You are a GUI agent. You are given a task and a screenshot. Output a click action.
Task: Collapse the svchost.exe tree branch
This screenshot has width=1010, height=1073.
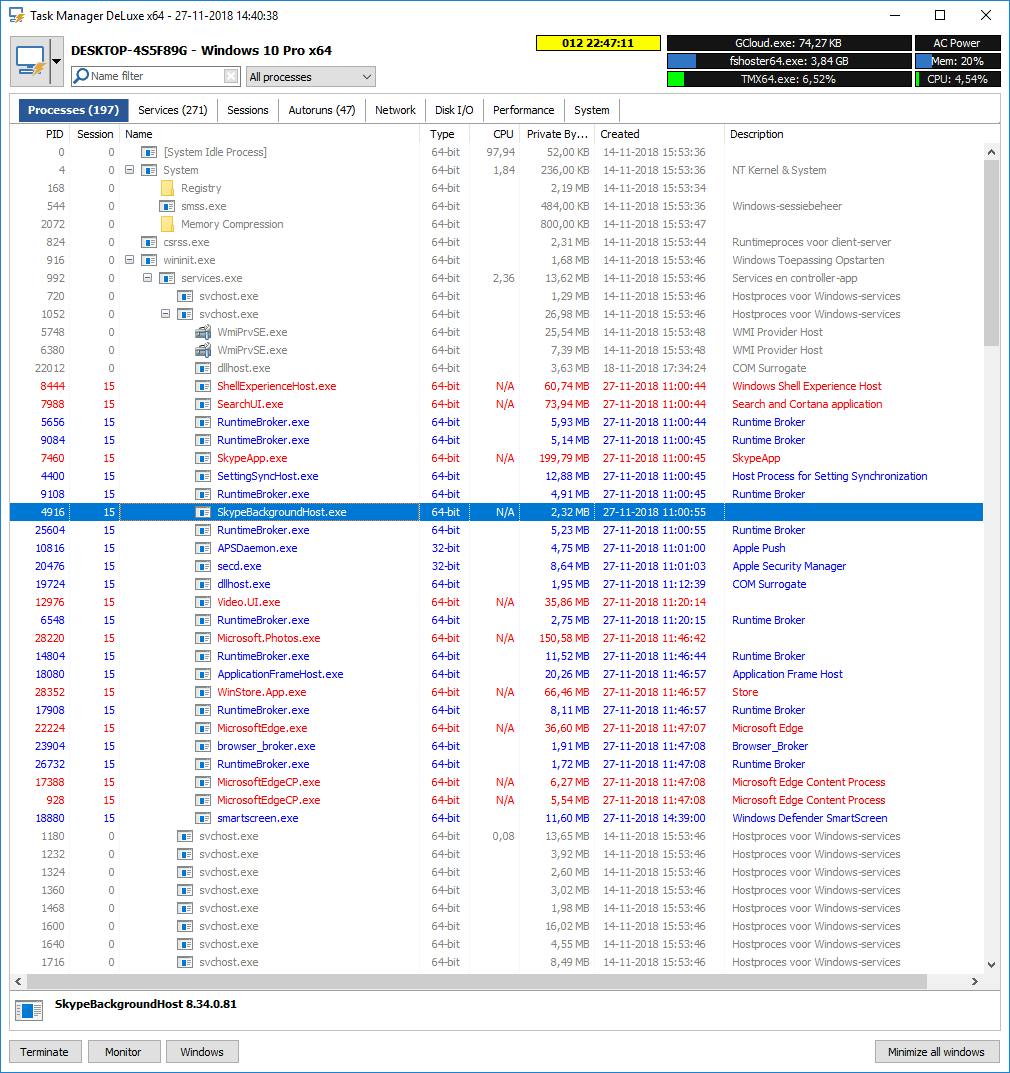click(x=164, y=314)
